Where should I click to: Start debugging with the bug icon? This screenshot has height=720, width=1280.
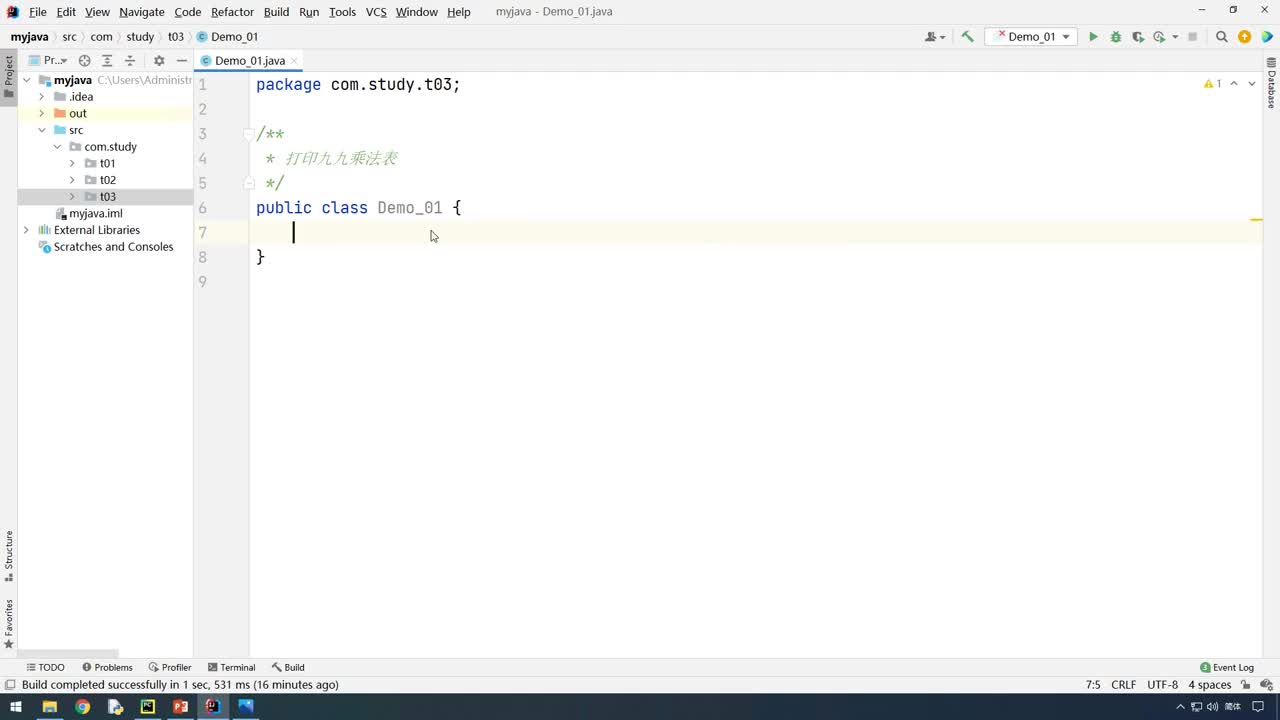[x=1116, y=37]
